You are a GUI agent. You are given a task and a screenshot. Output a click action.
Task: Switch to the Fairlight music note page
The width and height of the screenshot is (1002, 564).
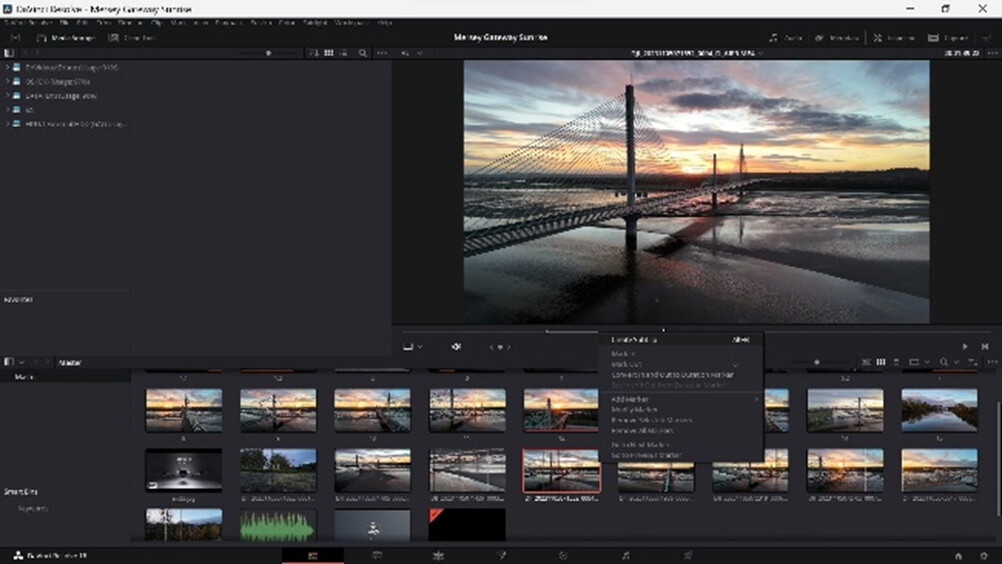click(x=626, y=555)
